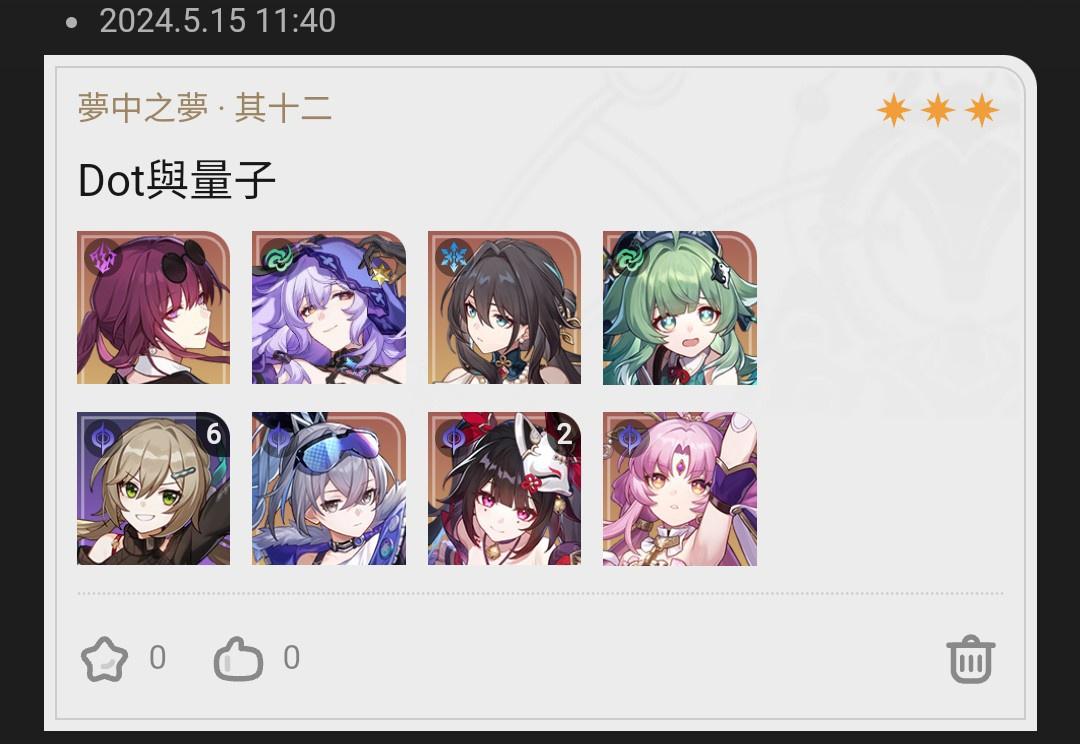Select Sparkle avatar with fox mask
The width and height of the screenshot is (1080, 744).
click(x=504, y=488)
